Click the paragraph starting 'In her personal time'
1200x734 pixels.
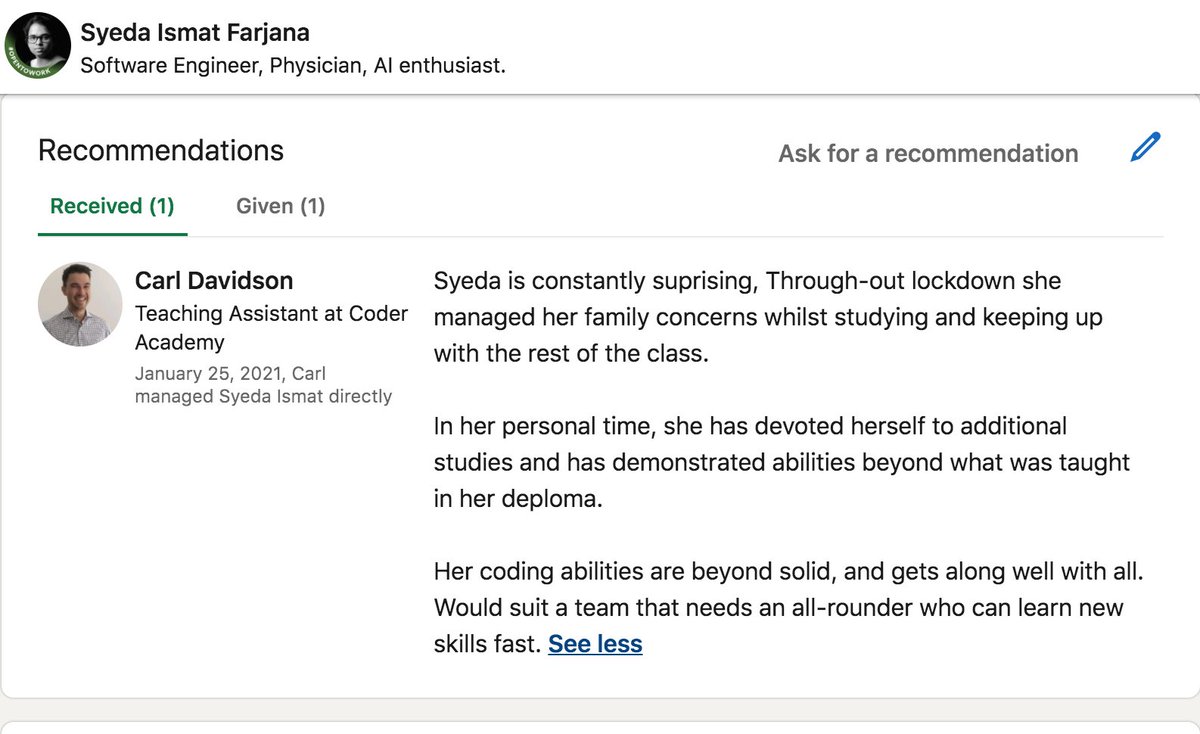782,462
